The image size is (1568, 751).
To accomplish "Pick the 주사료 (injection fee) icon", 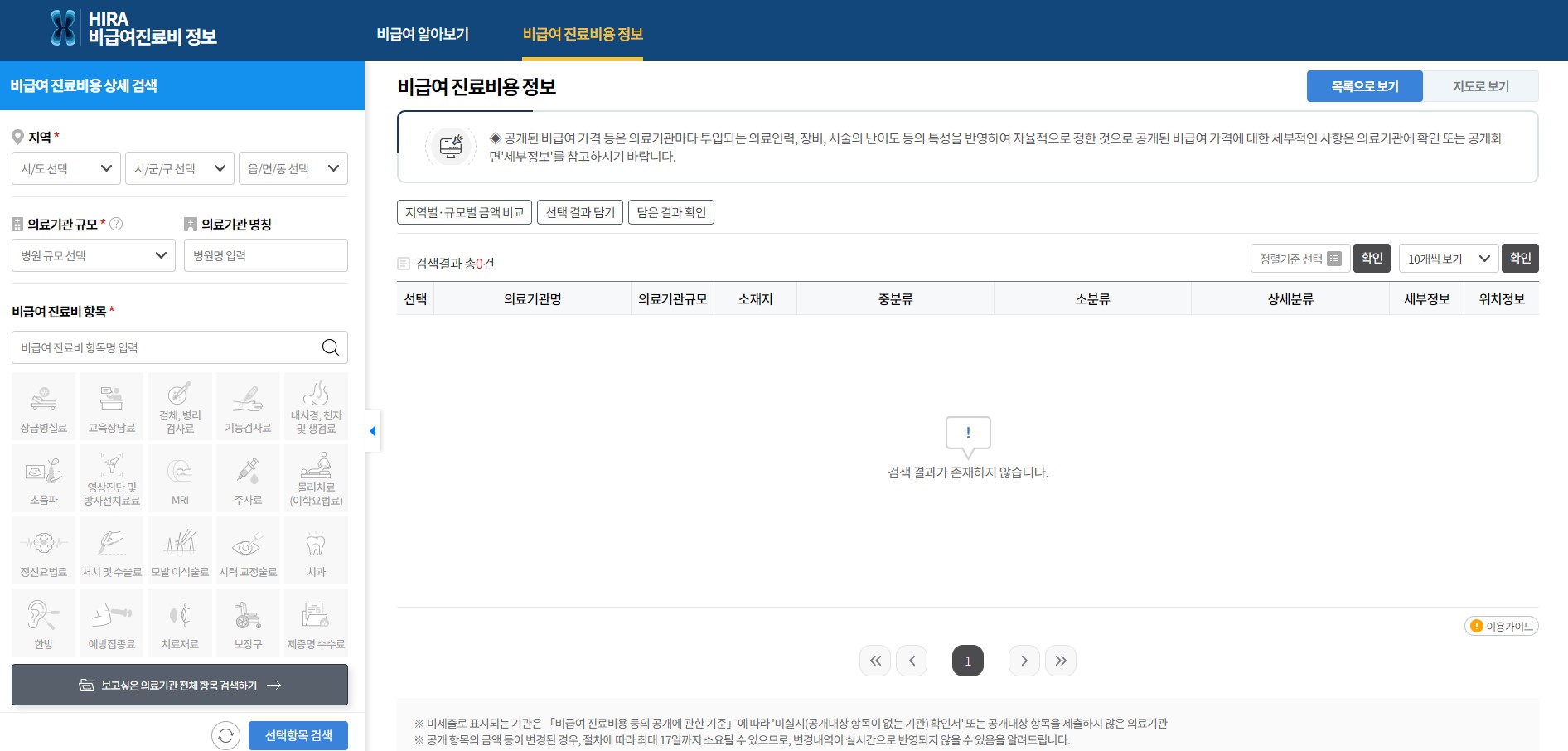I will click(x=248, y=477).
